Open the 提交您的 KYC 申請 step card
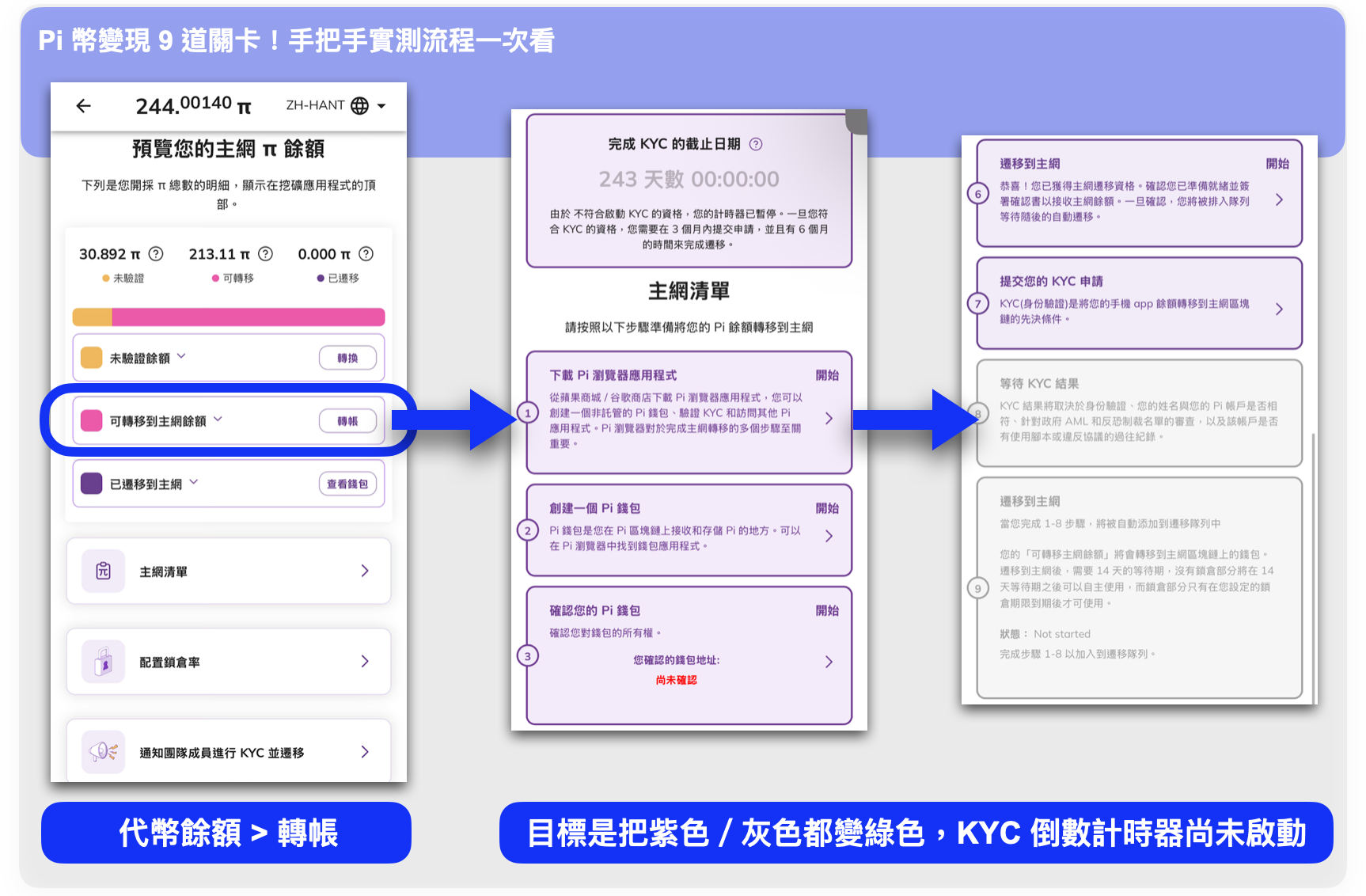Image resolution: width=1366 pixels, height=896 pixels. tap(1140, 303)
